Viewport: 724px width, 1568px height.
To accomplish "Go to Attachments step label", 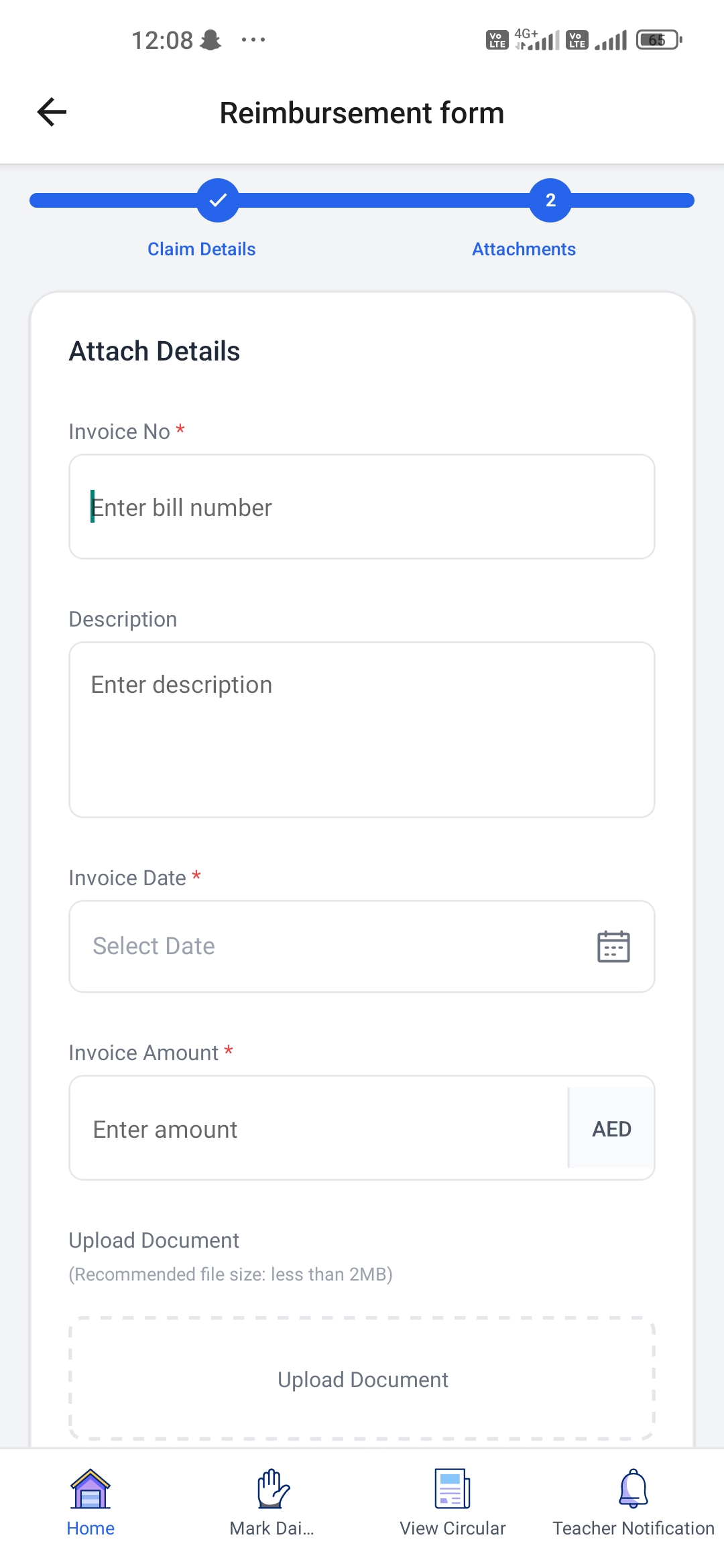I will coord(524,249).
